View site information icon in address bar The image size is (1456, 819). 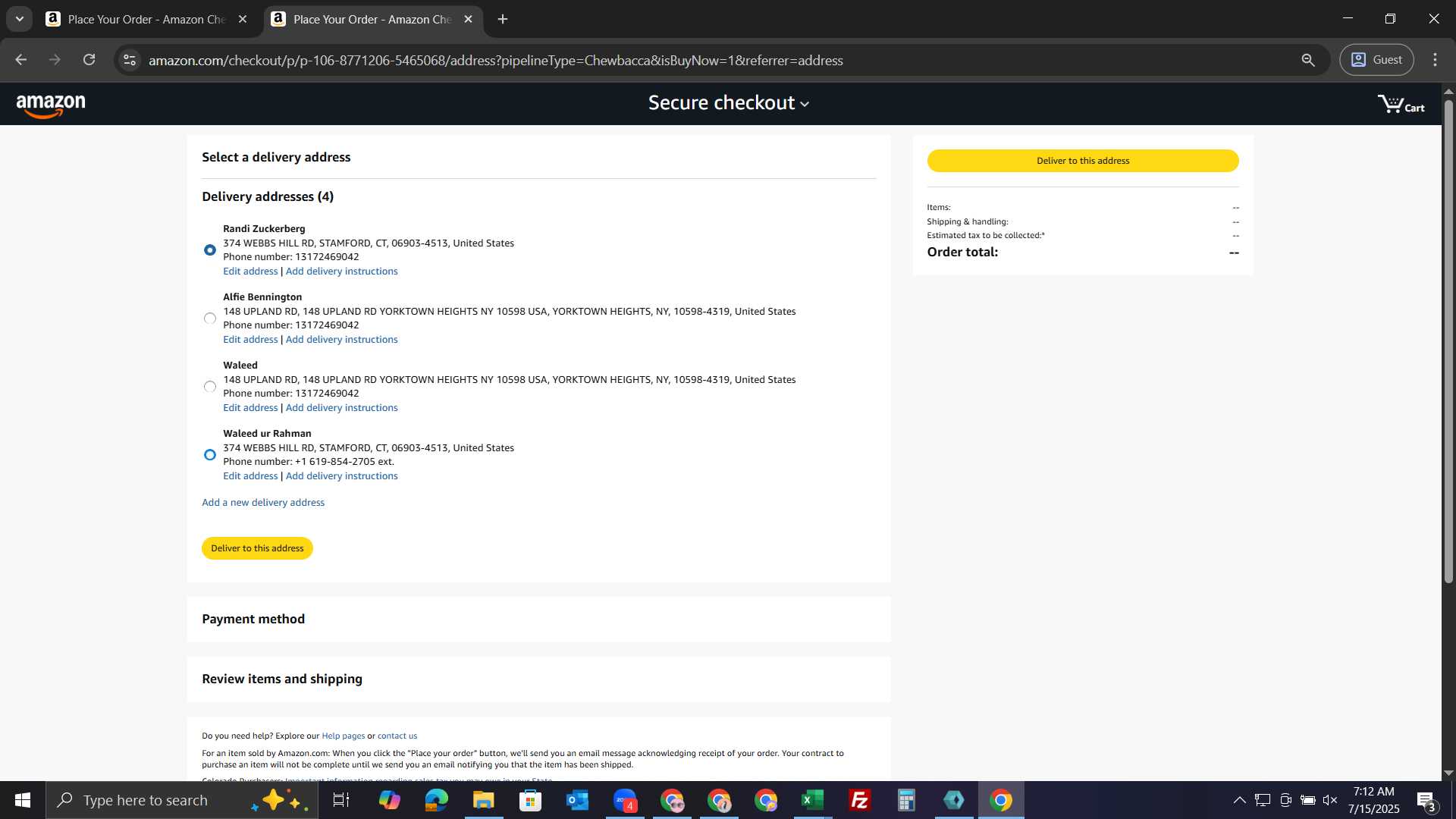pos(130,60)
